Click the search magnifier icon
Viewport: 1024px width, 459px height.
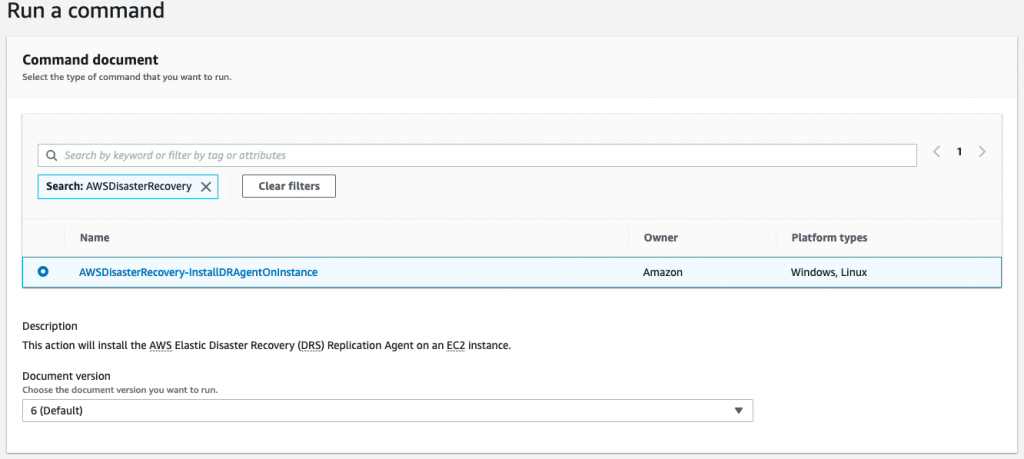[x=51, y=155]
